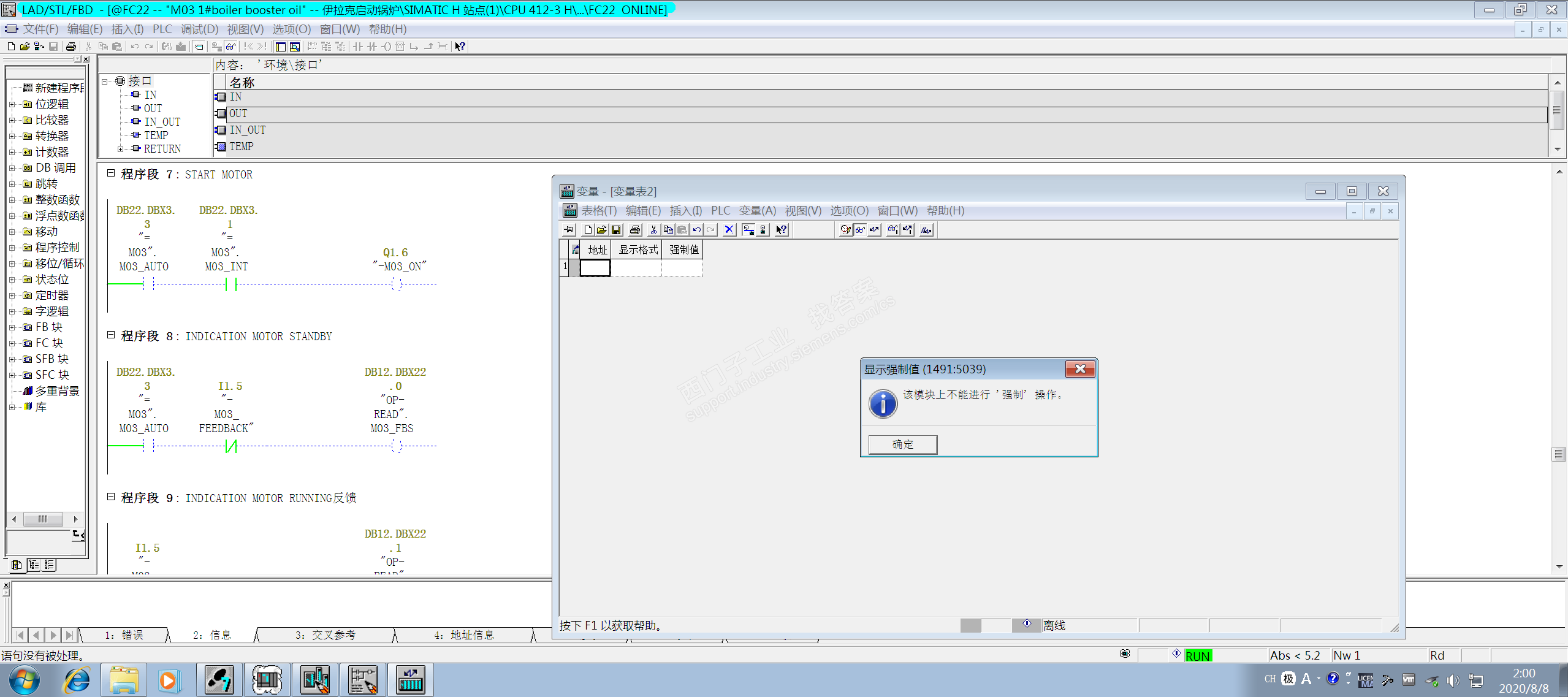Viewport: 1568px width, 697px height.
Task: Open the 调试(D) menu
Action: pos(199,29)
